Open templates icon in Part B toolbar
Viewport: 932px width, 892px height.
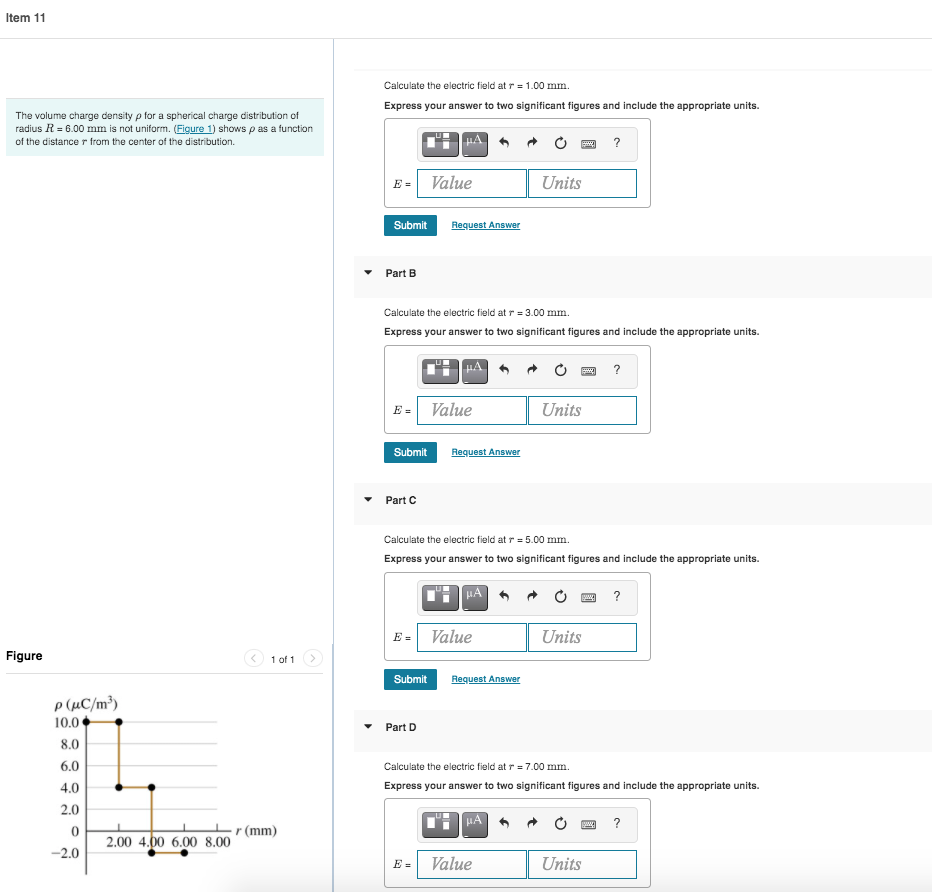coord(440,371)
